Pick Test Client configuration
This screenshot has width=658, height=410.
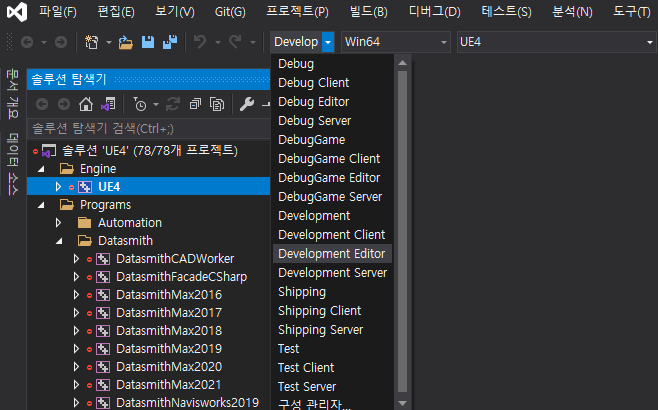point(332,368)
